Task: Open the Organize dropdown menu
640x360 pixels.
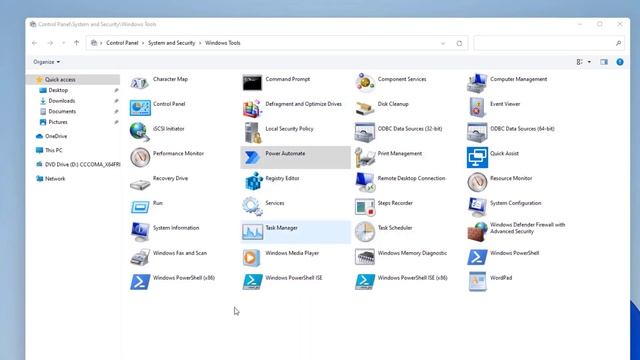Action: pyautogui.click(x=47, y=62)
